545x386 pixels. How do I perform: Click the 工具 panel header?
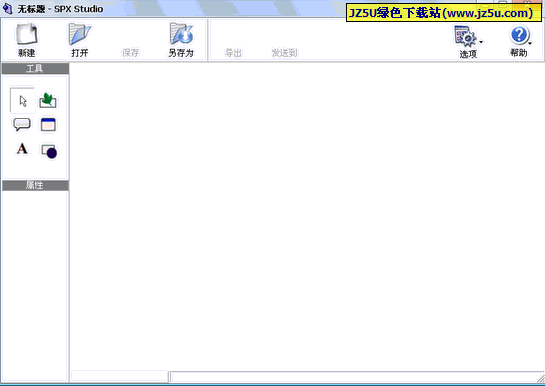35,68
